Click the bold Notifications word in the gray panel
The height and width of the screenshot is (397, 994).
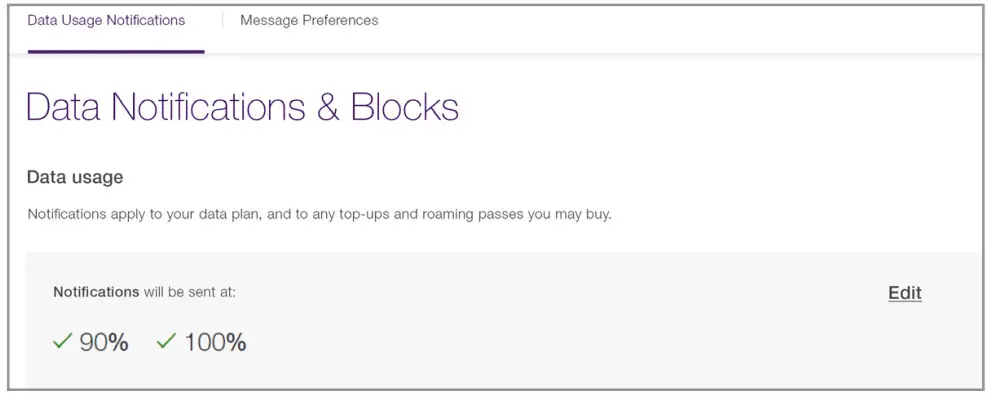point(96,292)
